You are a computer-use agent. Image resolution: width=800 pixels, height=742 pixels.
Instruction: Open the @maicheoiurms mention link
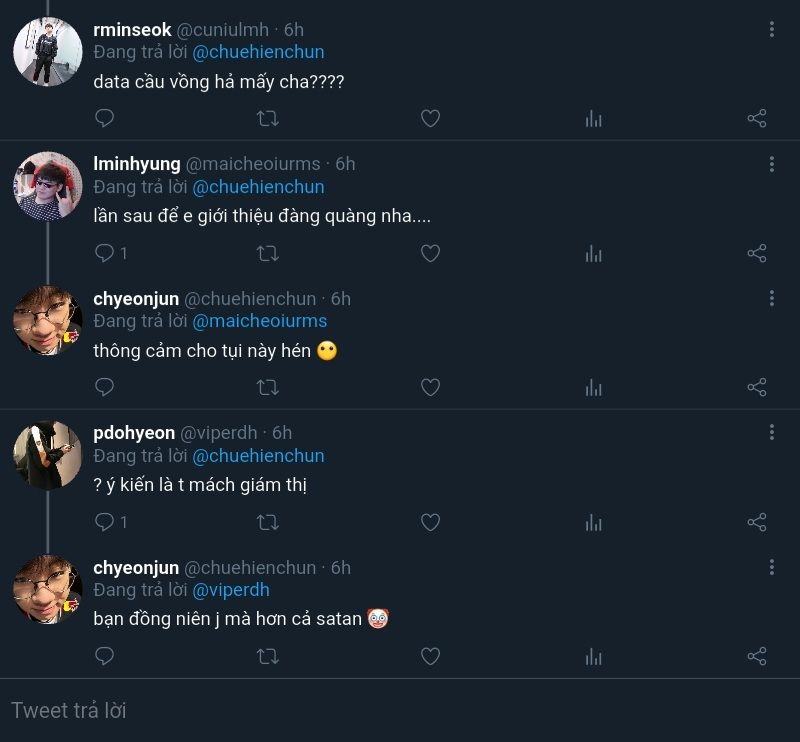point(260,321)
